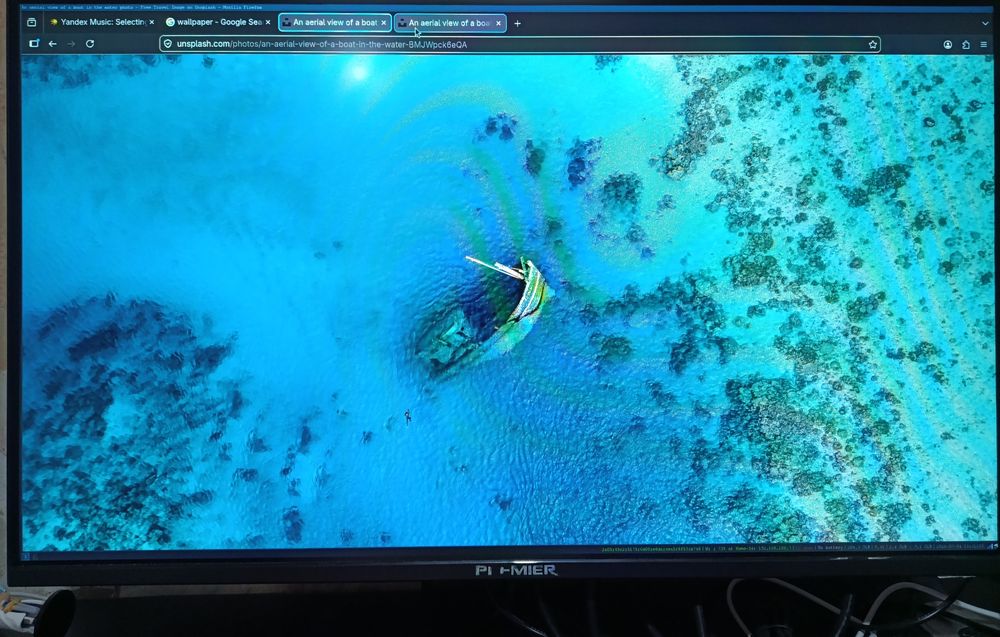1000x637 pixels.
Task: Focus the unsplash.com address bar
Action: [x=520, y=44]
